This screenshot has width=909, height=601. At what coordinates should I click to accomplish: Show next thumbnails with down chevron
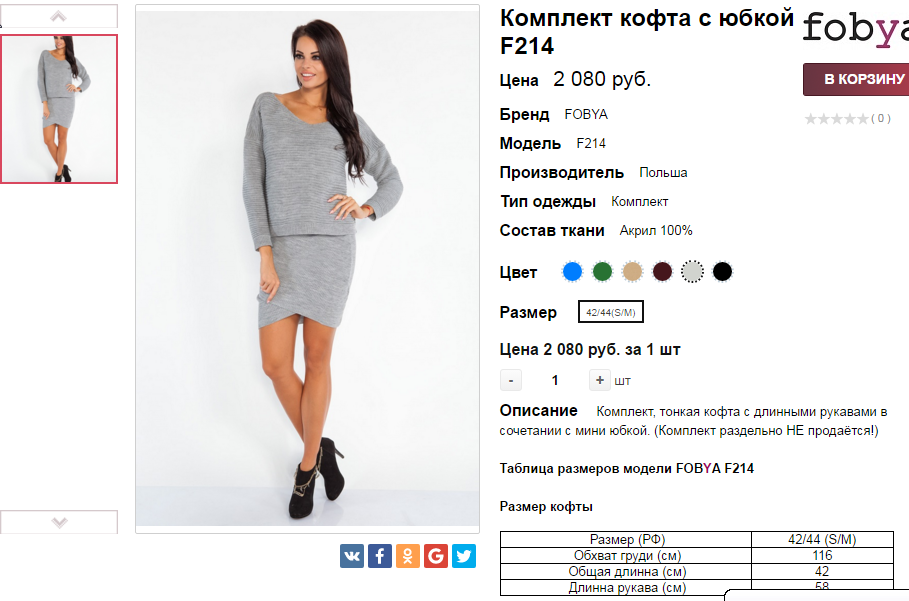click(x=59, y=522)
